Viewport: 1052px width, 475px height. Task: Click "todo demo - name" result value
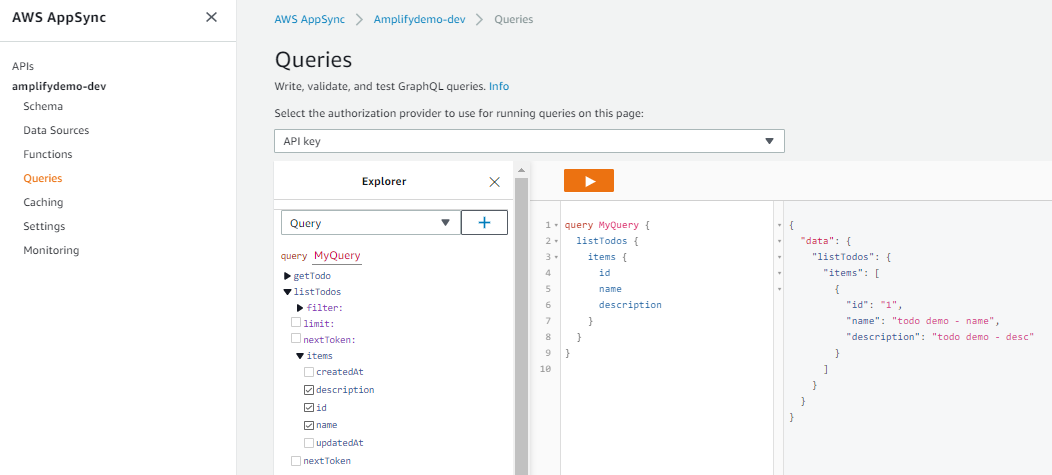(945, 320)
